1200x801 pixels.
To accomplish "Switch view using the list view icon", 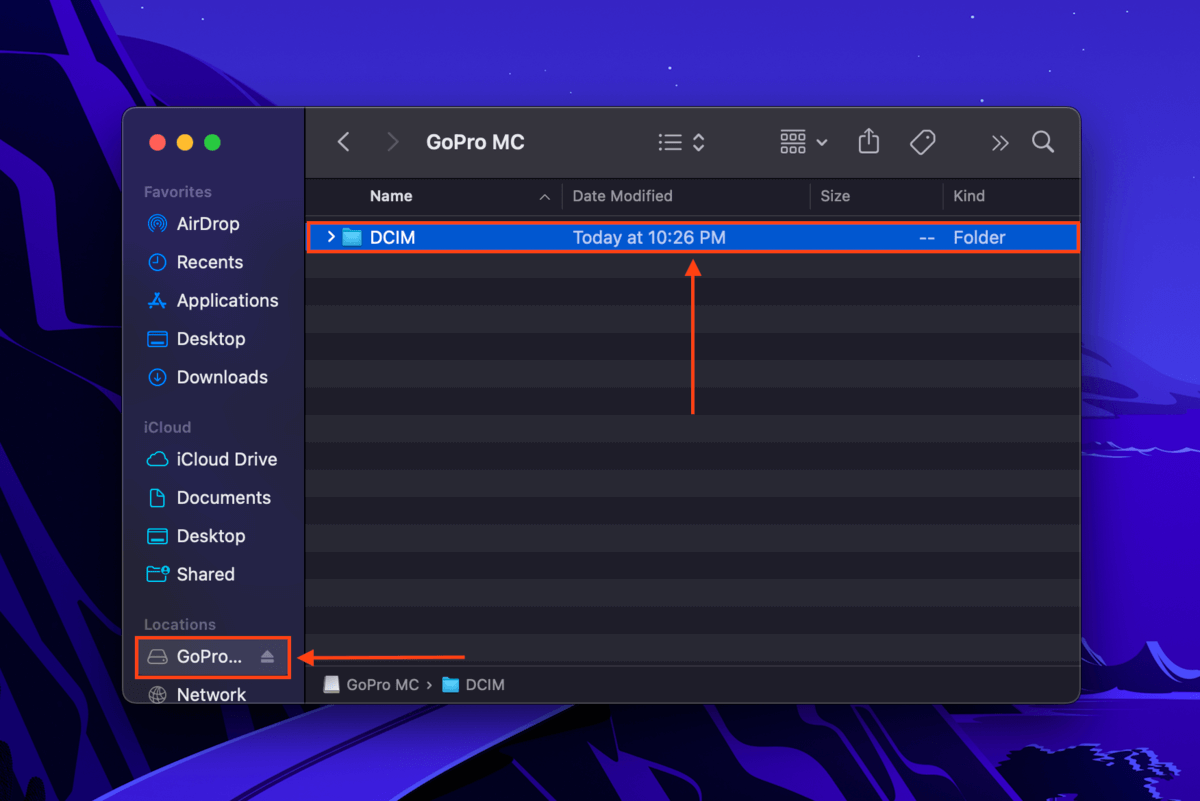I will click(670, 142).
